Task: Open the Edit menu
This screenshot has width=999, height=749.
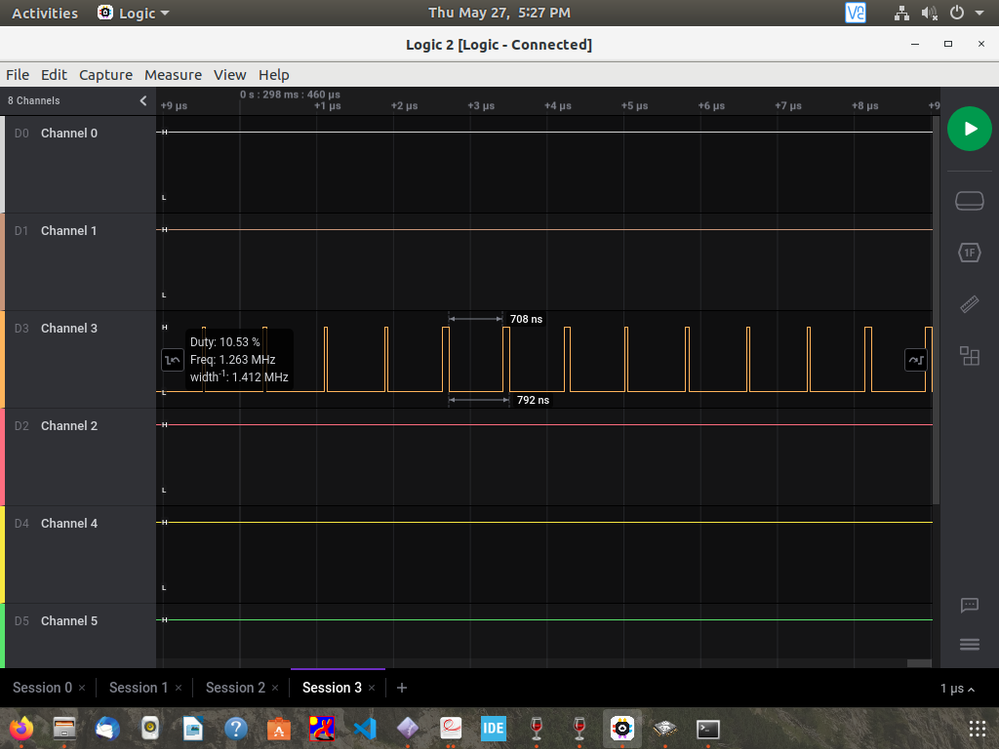Action: coord(54,75)
